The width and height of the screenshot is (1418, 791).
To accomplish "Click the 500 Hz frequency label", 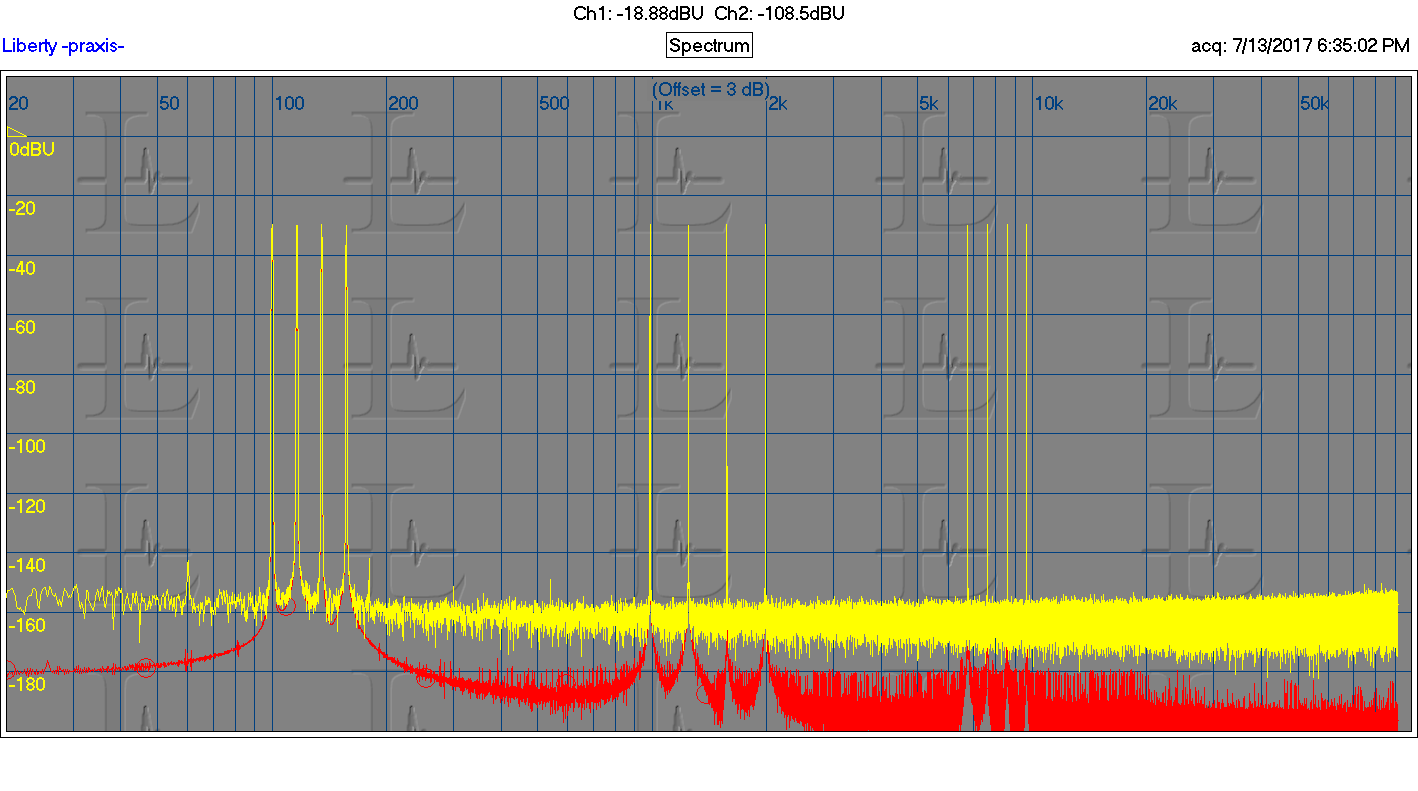I will coord(554,103).
